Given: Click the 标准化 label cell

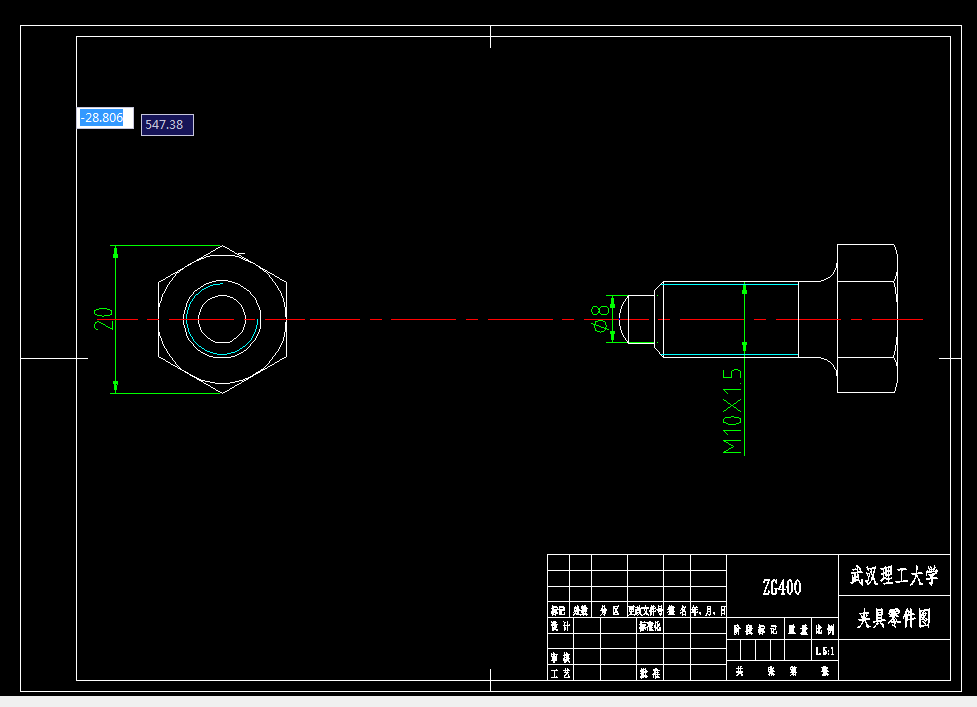Looking at the screenshot, I should [650, 626].
